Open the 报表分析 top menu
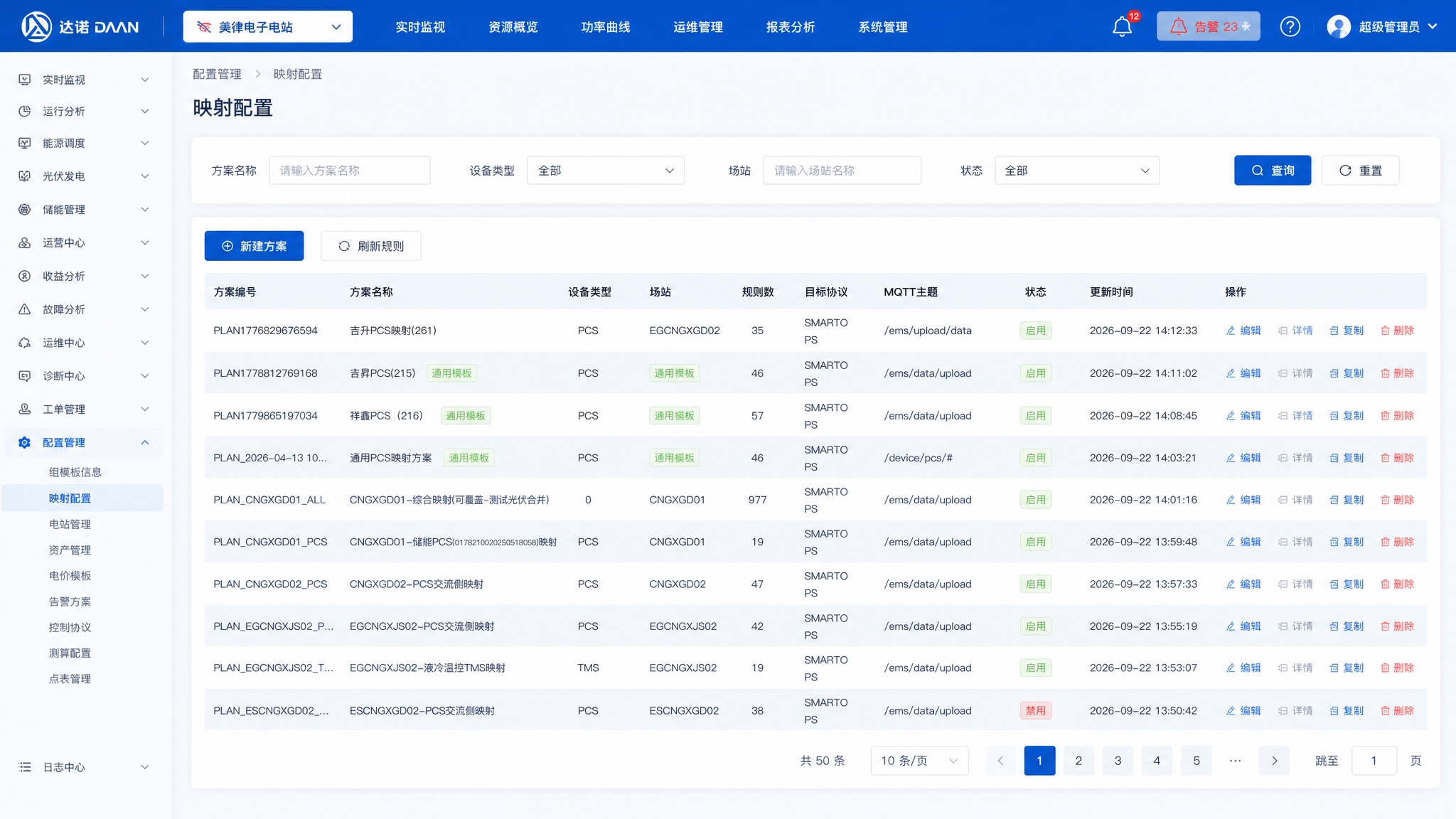This screenshot has width=1456, height=819. (790, 27)
